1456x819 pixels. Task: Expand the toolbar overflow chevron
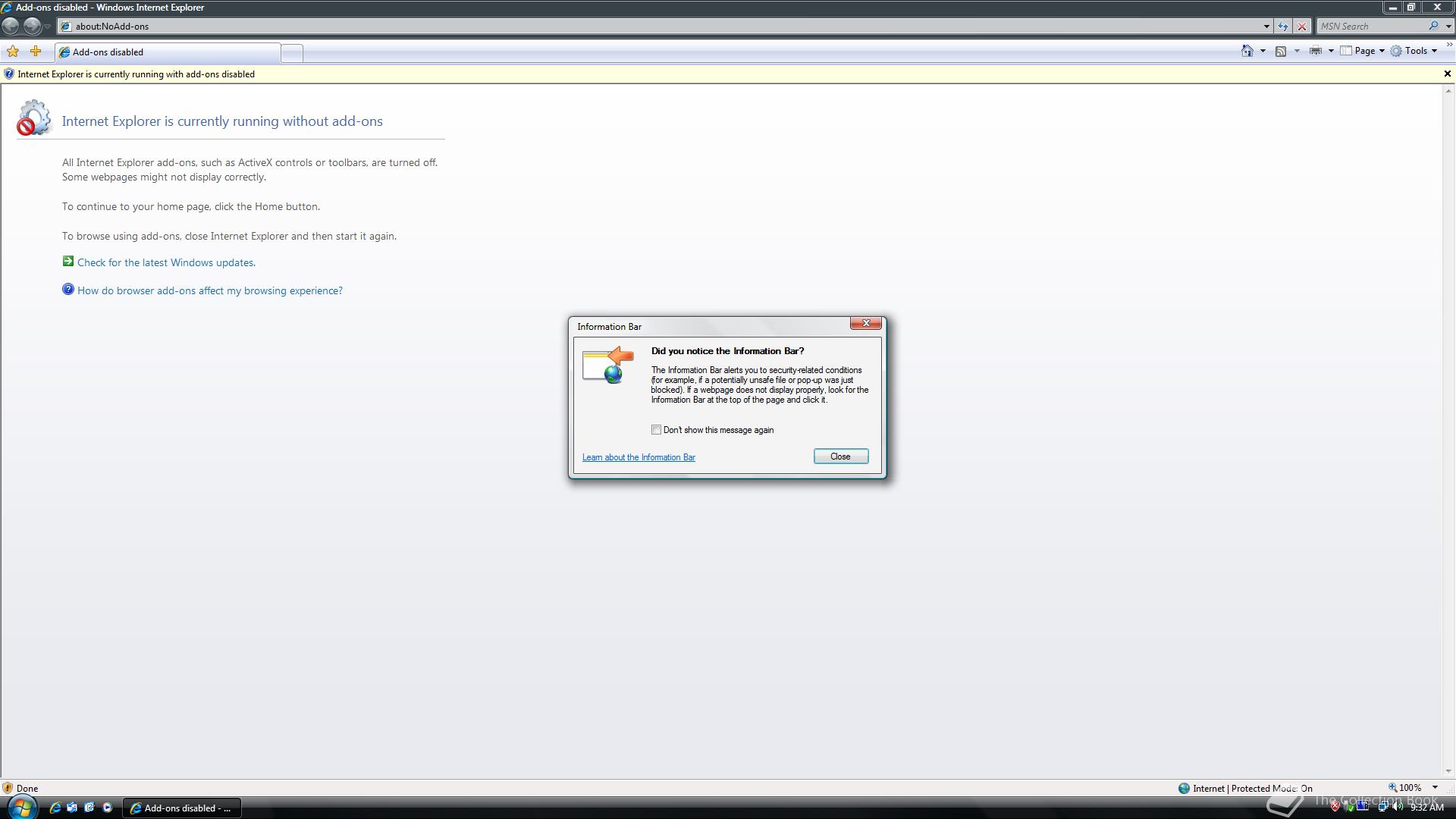coord(1449,46)
